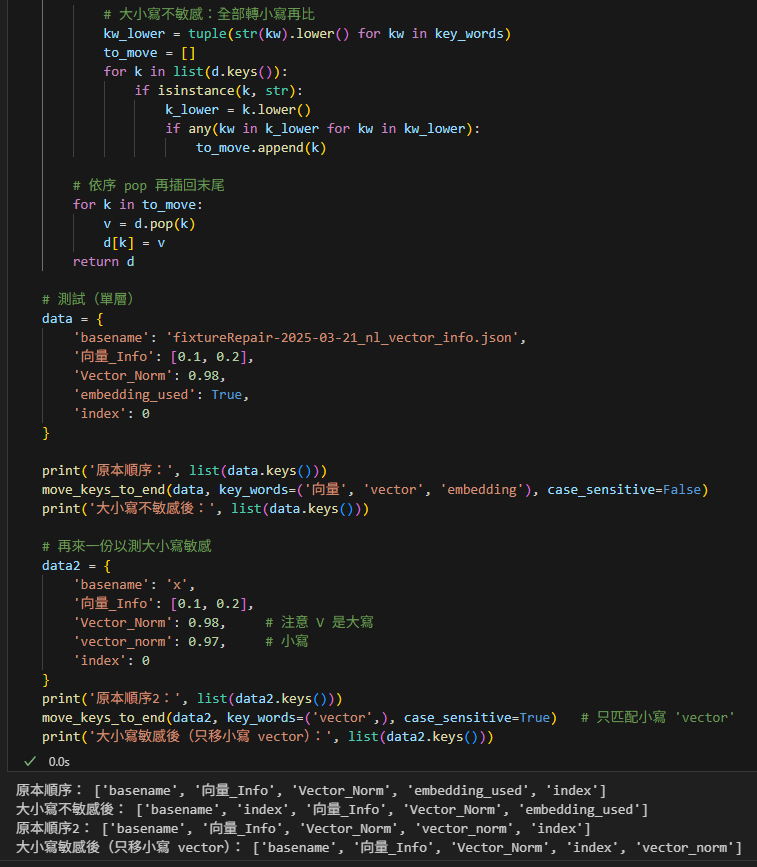The image size is (757, 867).
Task: Click the comment '# 注意 V 是大寫'
Action: click(x=319, y=623)
